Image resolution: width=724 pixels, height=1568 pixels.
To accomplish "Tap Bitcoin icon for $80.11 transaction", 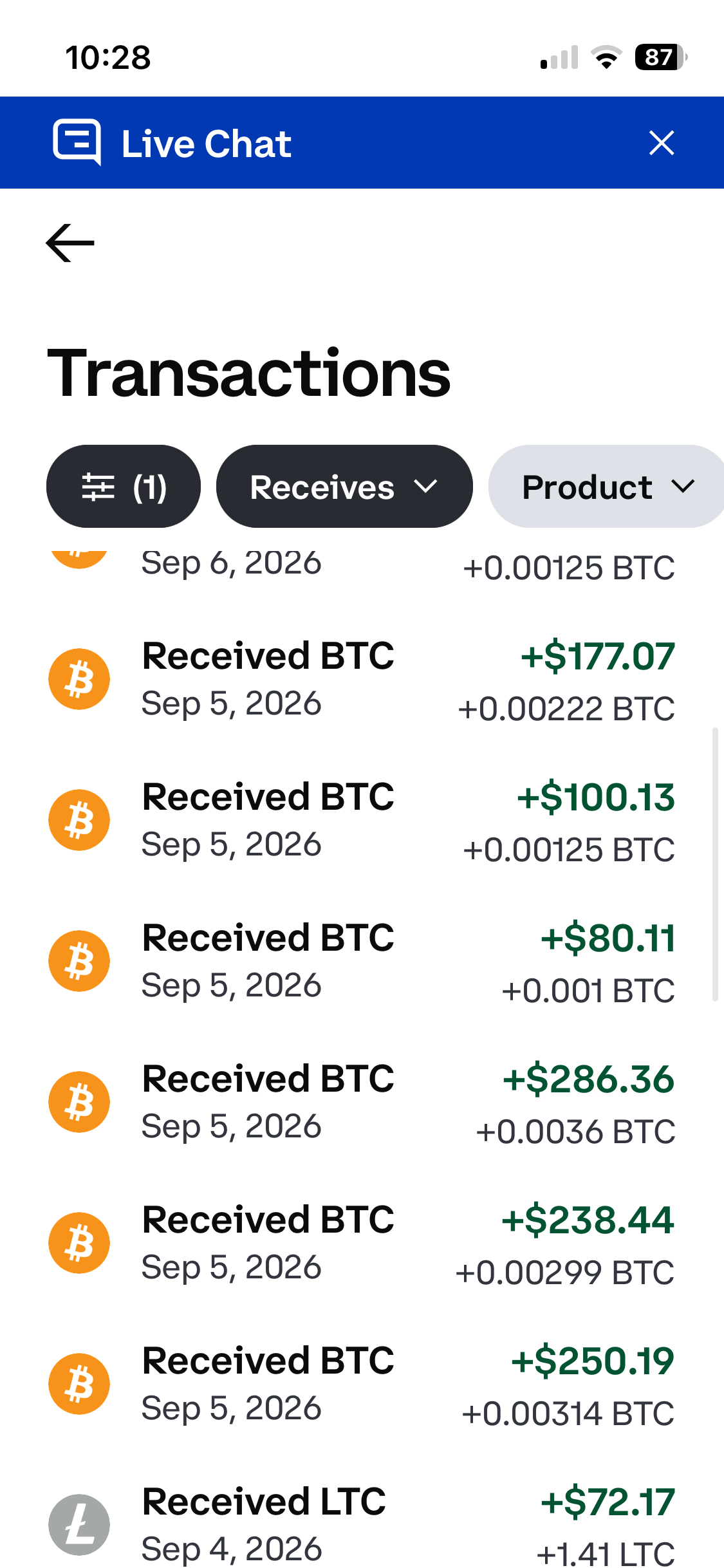I will pyautogui.click(x=79, y=961).
